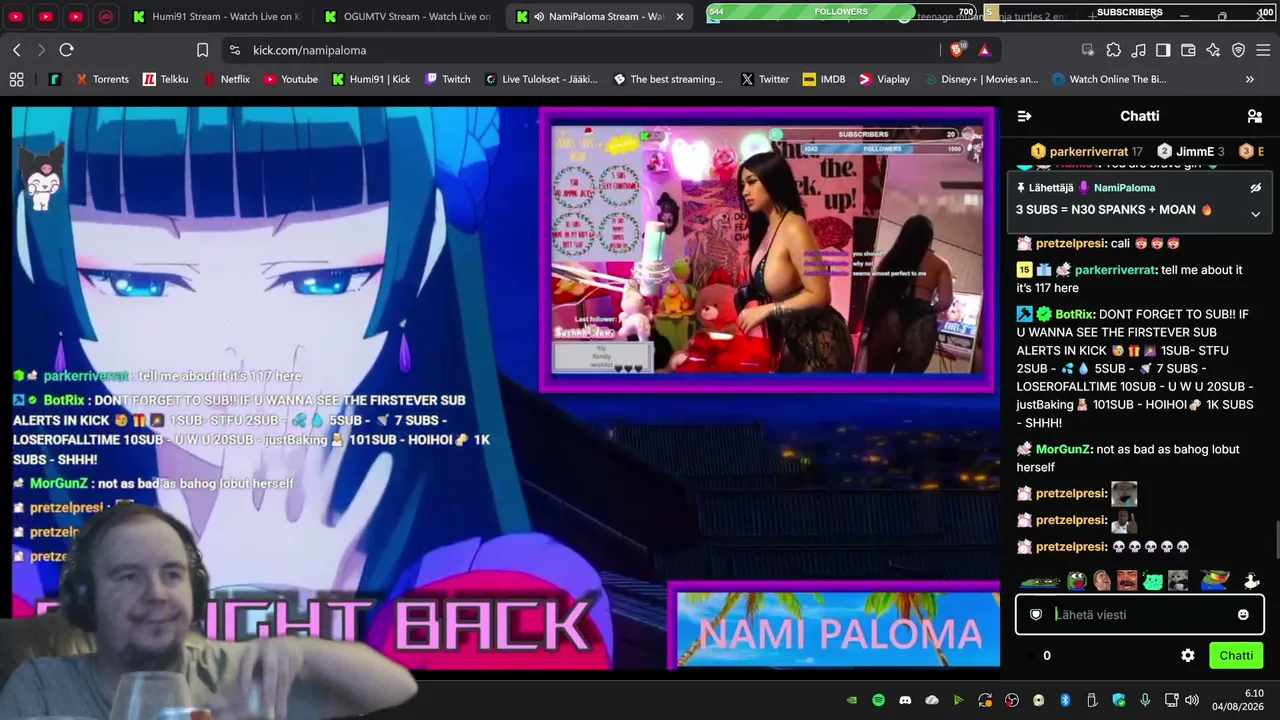Viewport: 1280px width, 720px height.
Task: Show more bookmarks with the overflow chevron
Action: pos(1249,79)
